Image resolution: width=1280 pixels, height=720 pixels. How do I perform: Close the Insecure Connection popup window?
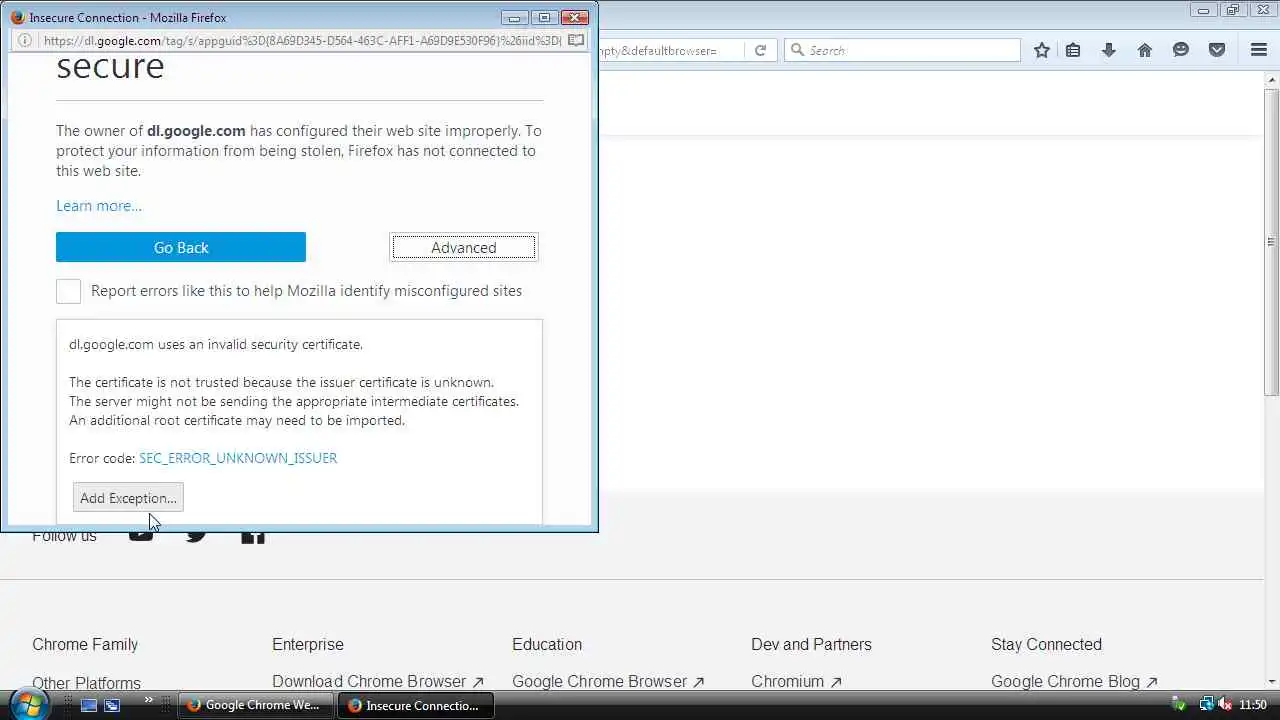click(x=575, y=17)
